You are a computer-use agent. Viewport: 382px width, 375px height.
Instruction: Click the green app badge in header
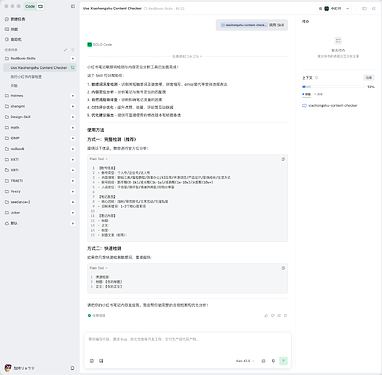[x=327, y=8]
